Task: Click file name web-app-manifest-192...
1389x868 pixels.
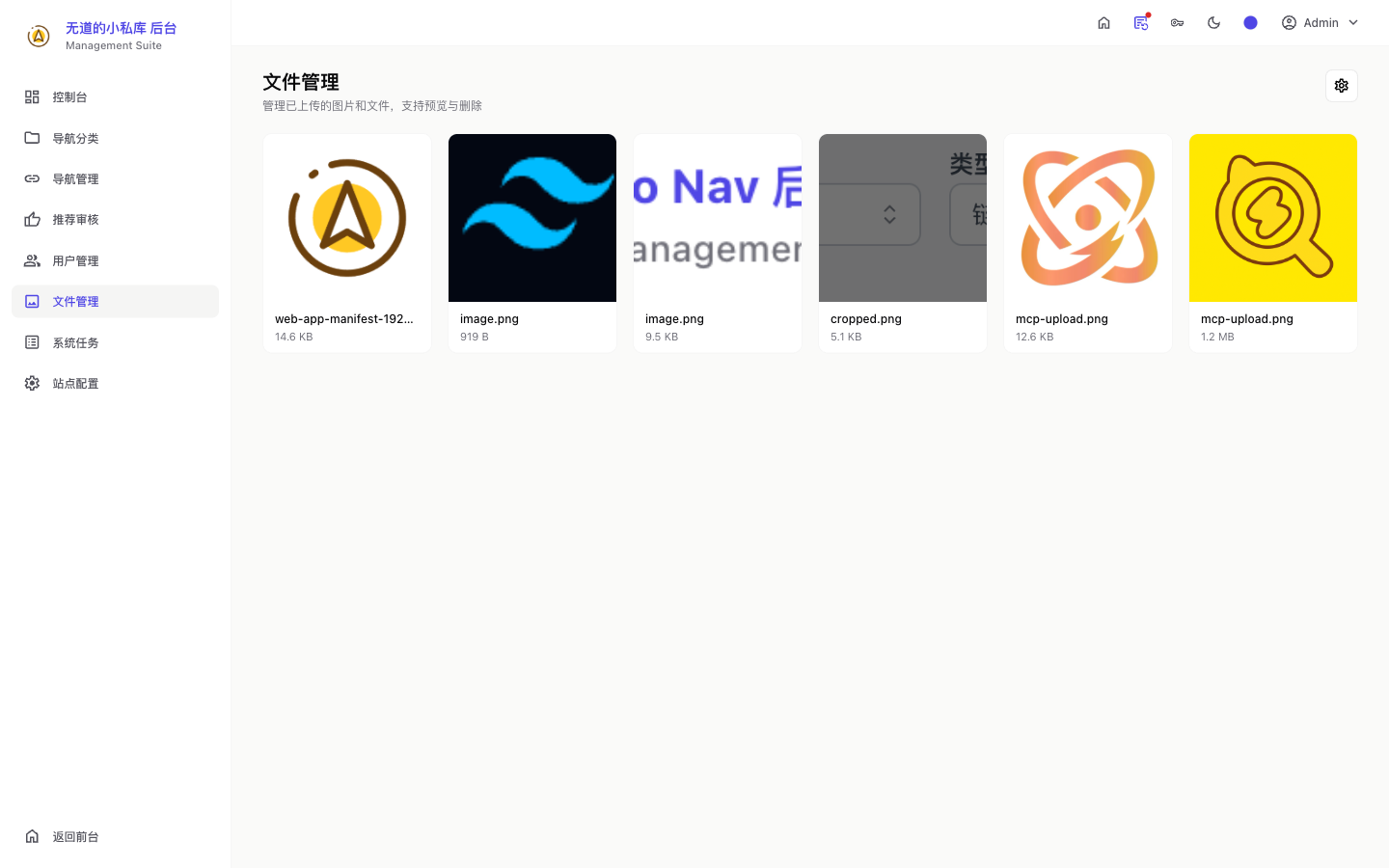Action: (x=344, y=319)
